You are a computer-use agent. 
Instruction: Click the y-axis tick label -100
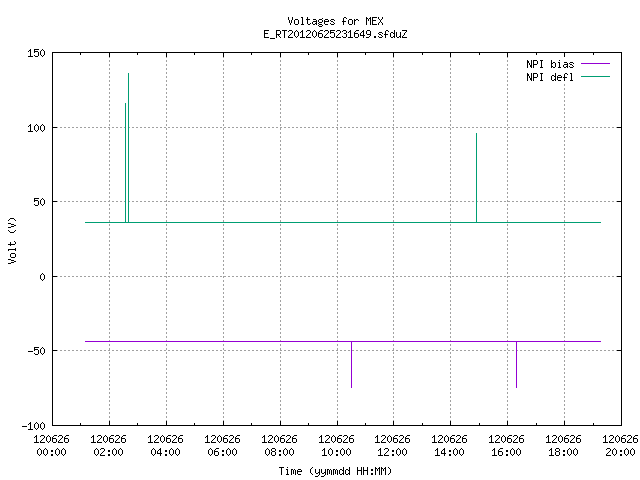coord(33,426)
